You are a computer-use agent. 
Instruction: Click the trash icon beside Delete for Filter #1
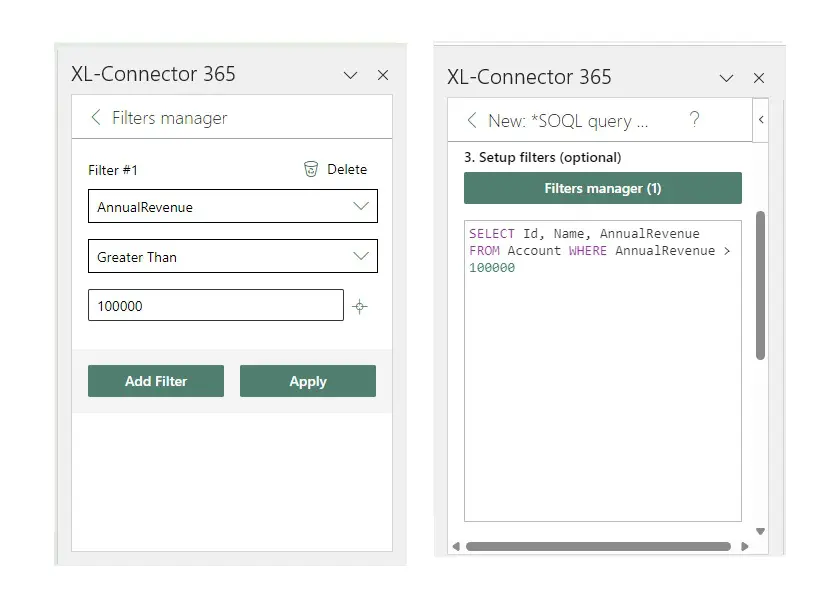coord(311,169)
